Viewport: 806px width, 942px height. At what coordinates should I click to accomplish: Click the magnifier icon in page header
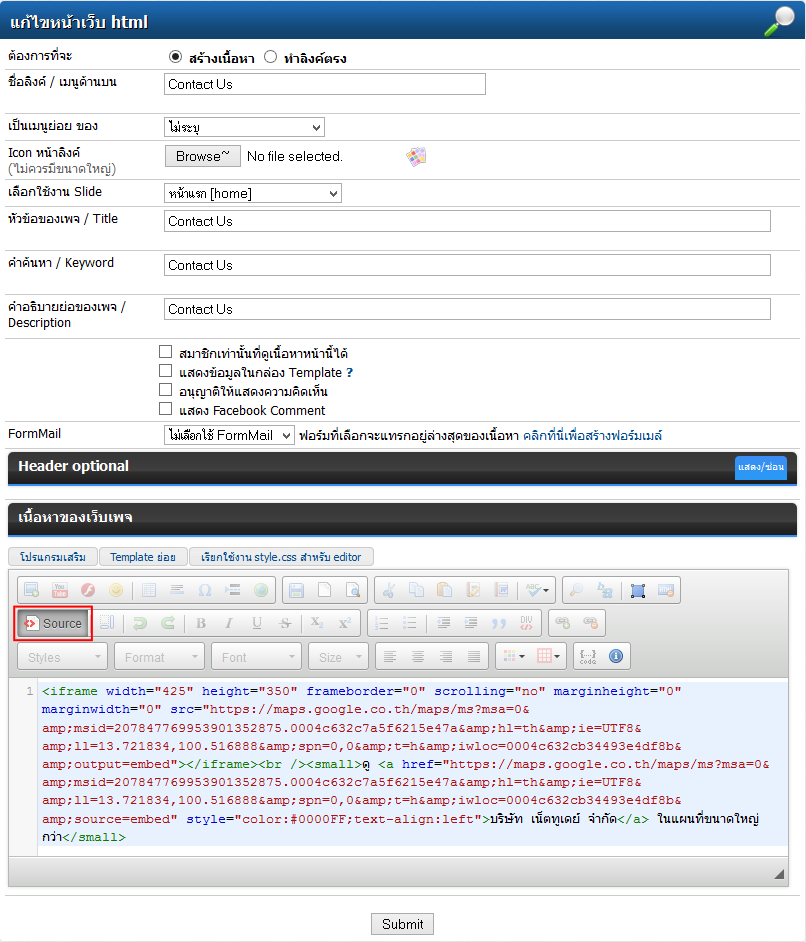780,20
